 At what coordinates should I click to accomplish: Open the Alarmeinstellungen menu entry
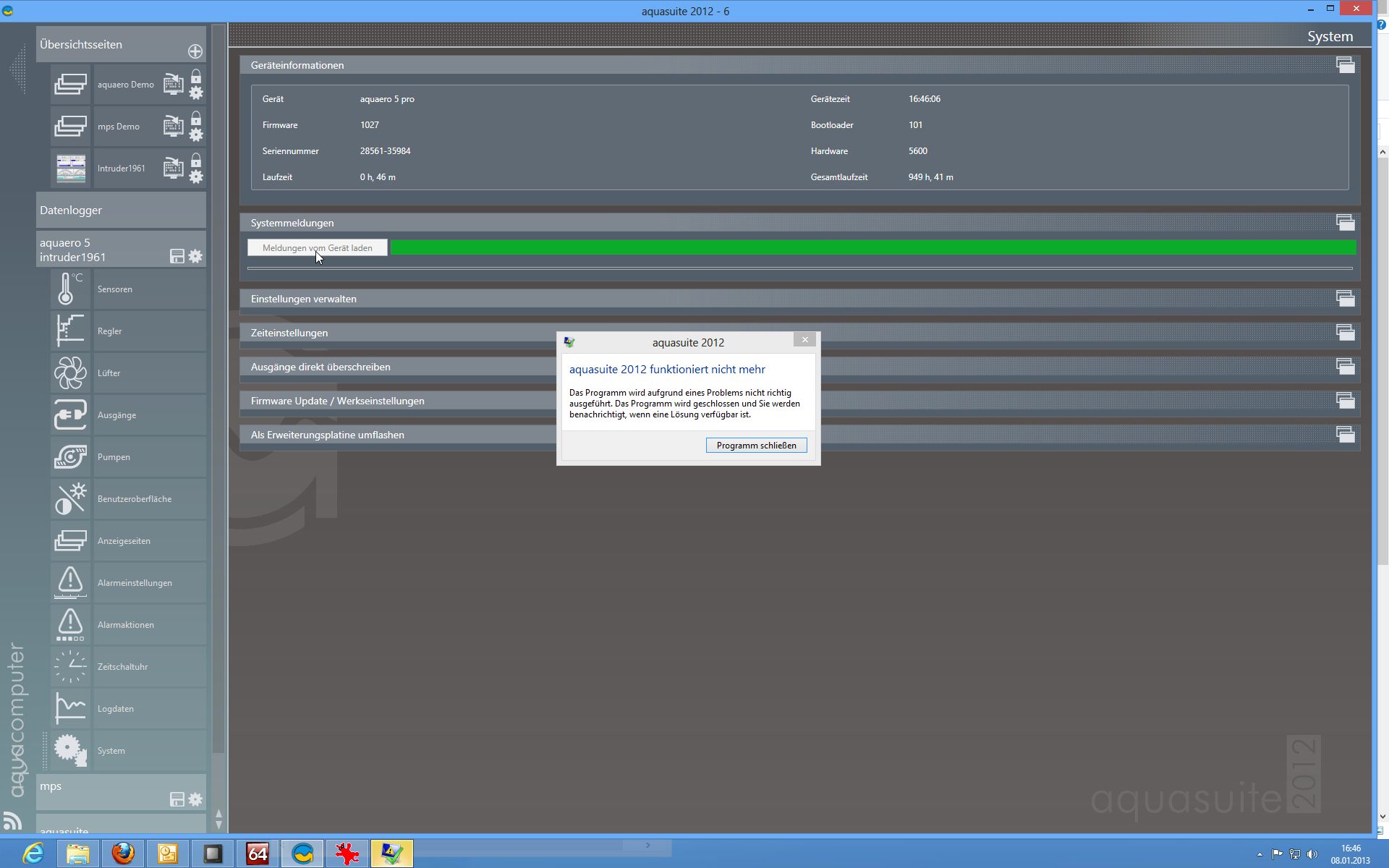click(135, 583)
